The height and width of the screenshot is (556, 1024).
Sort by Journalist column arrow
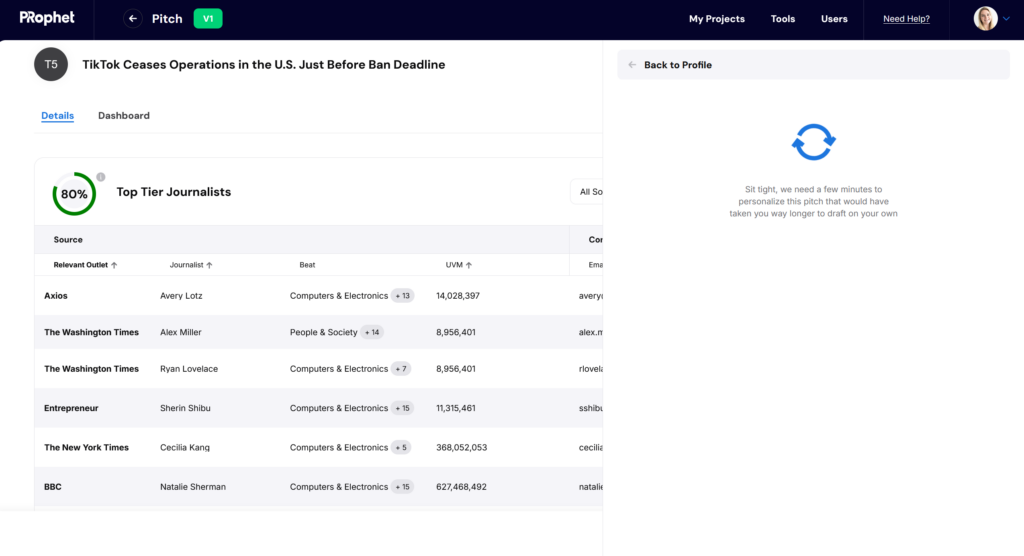tap(209, 265)
